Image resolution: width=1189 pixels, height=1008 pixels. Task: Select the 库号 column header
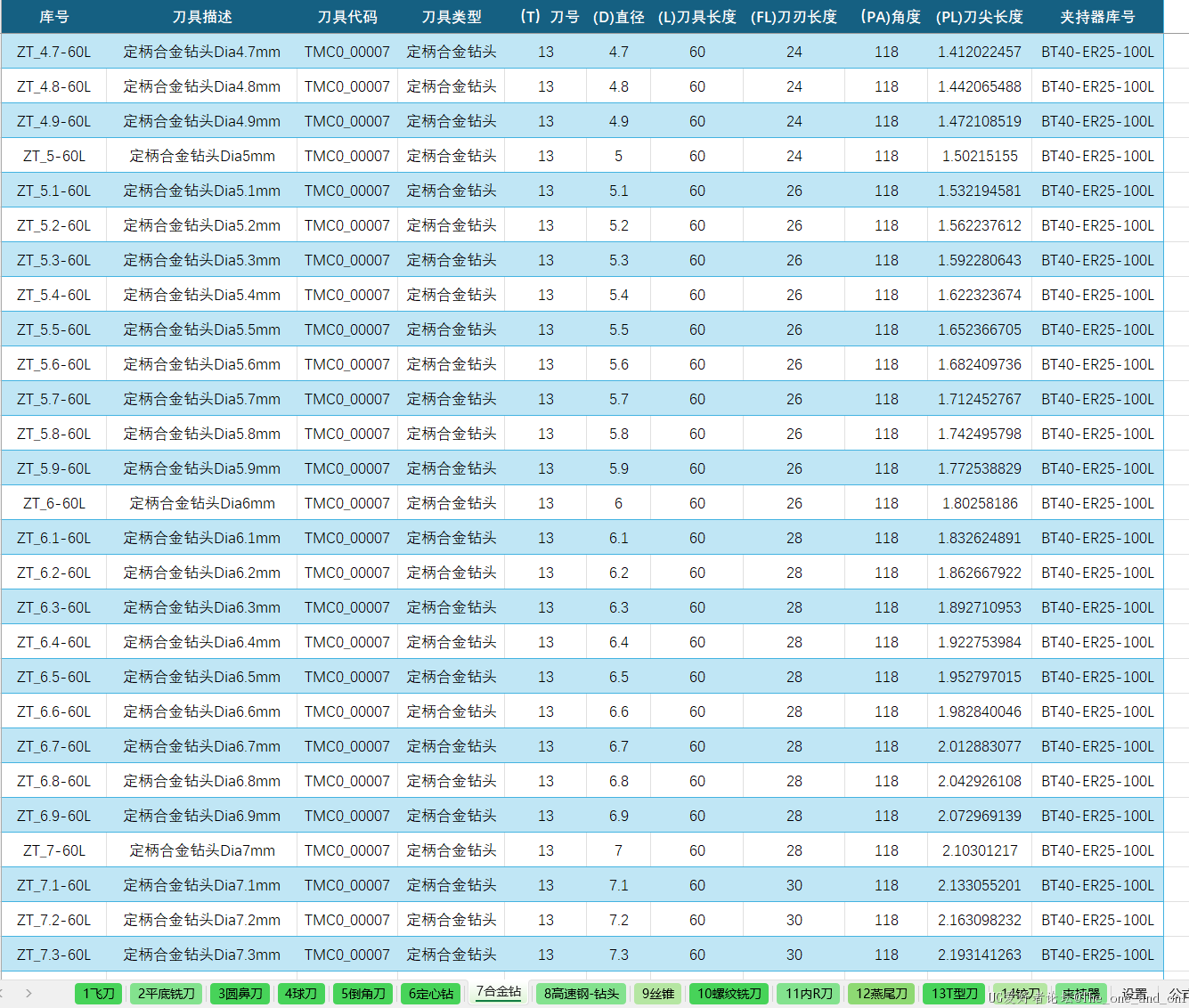tap(53, 17)
